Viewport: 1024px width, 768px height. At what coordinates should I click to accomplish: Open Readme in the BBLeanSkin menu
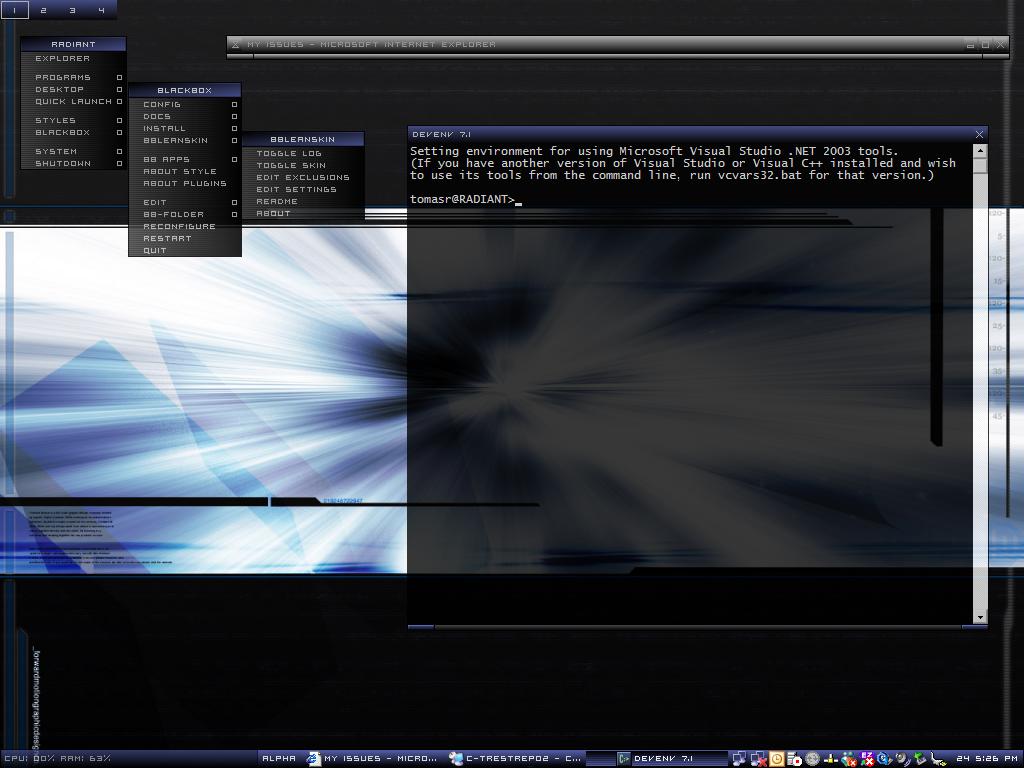(303, 202)
